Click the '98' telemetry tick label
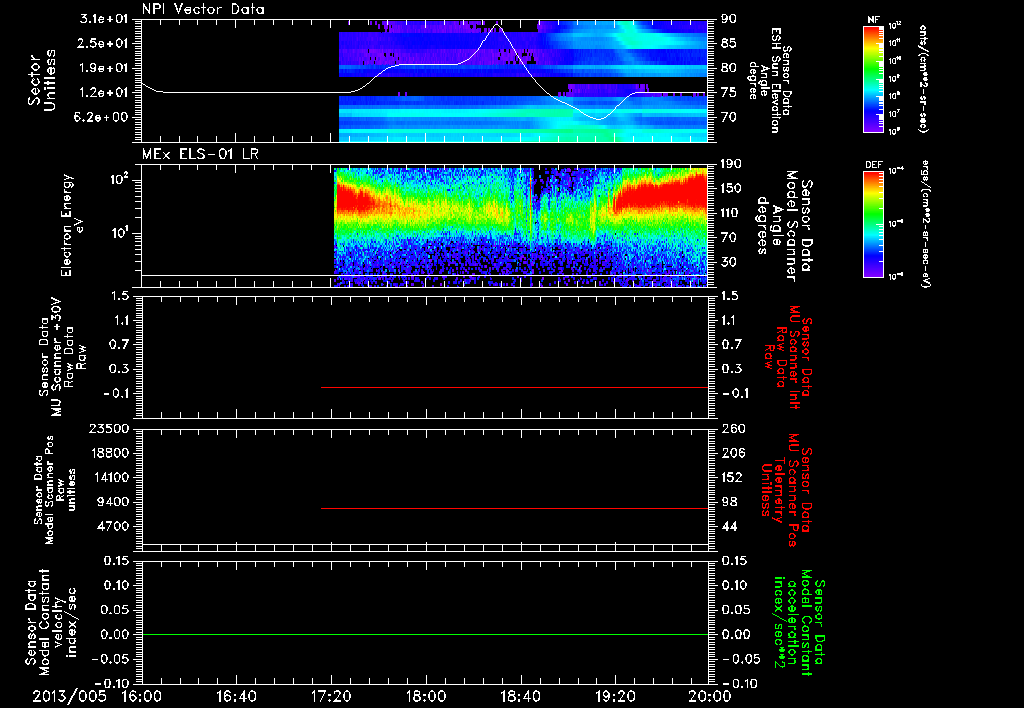This screenshot has width=1024, height=708. [x=729, y=502]
